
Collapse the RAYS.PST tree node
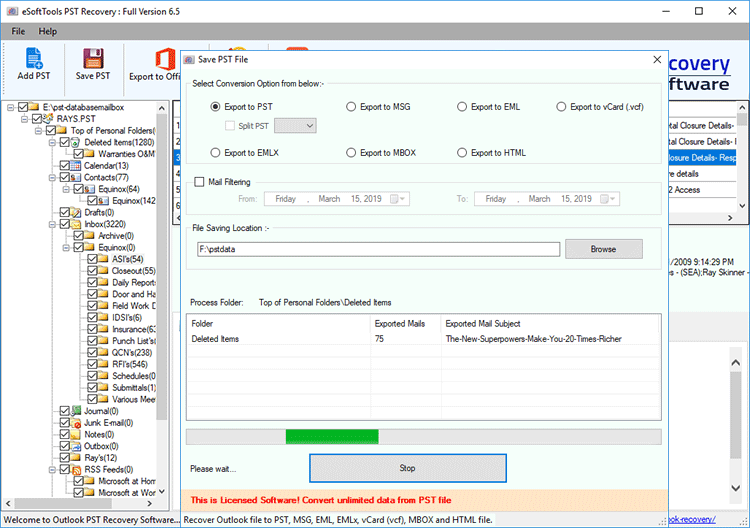click(x=24, y=119)
